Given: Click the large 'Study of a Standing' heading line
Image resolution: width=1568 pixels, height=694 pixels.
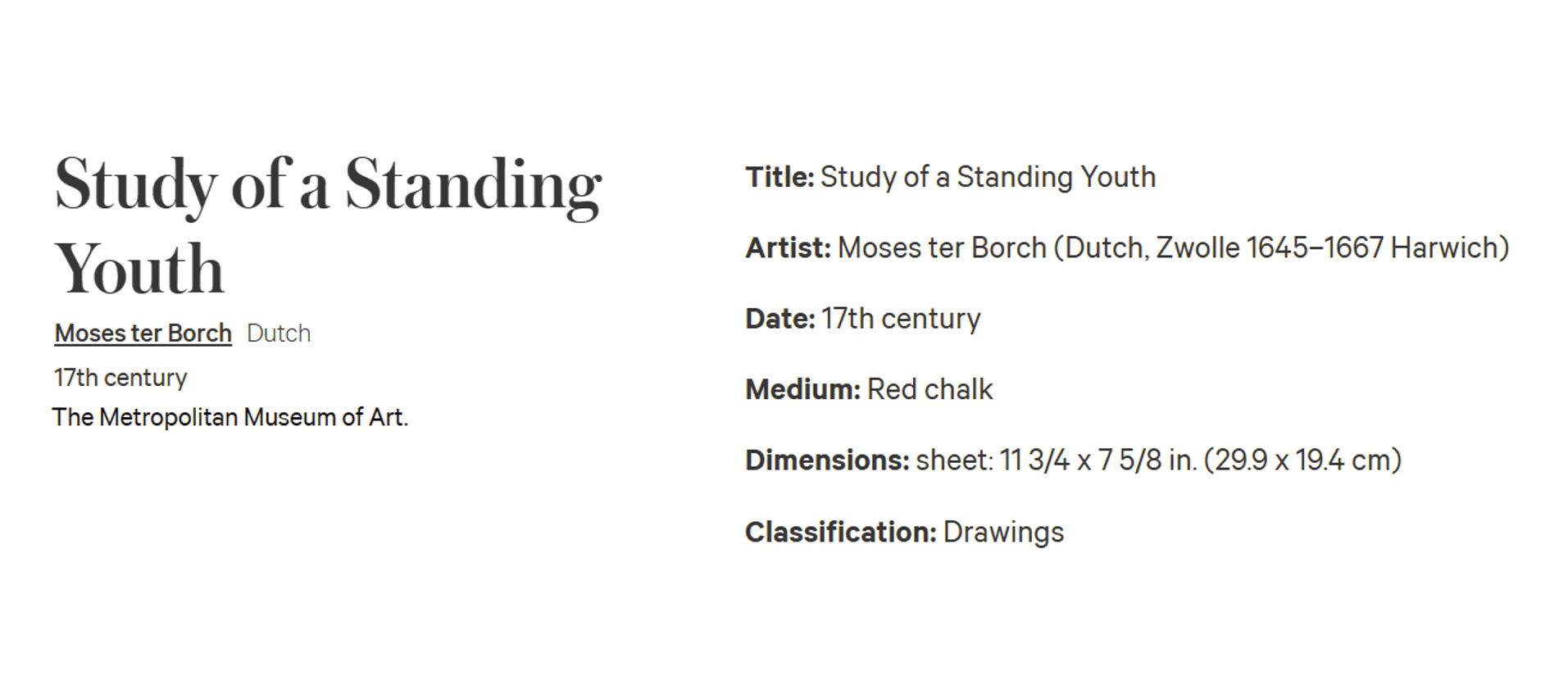Looking at the screenshot, I should click(328, 186).
